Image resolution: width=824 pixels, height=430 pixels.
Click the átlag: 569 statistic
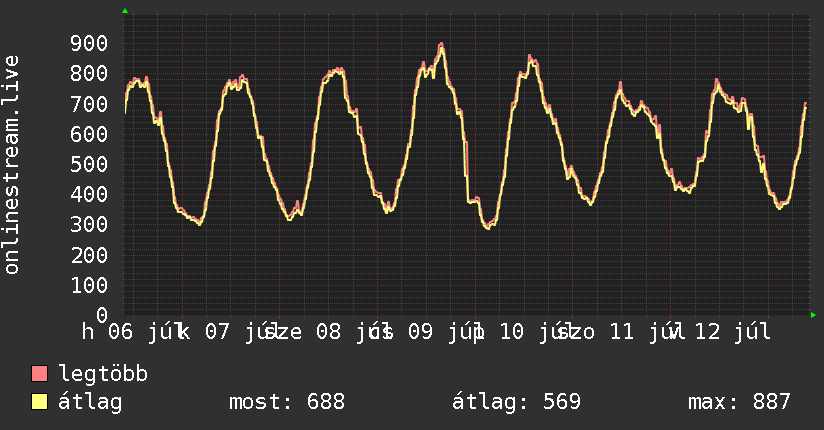517,402
